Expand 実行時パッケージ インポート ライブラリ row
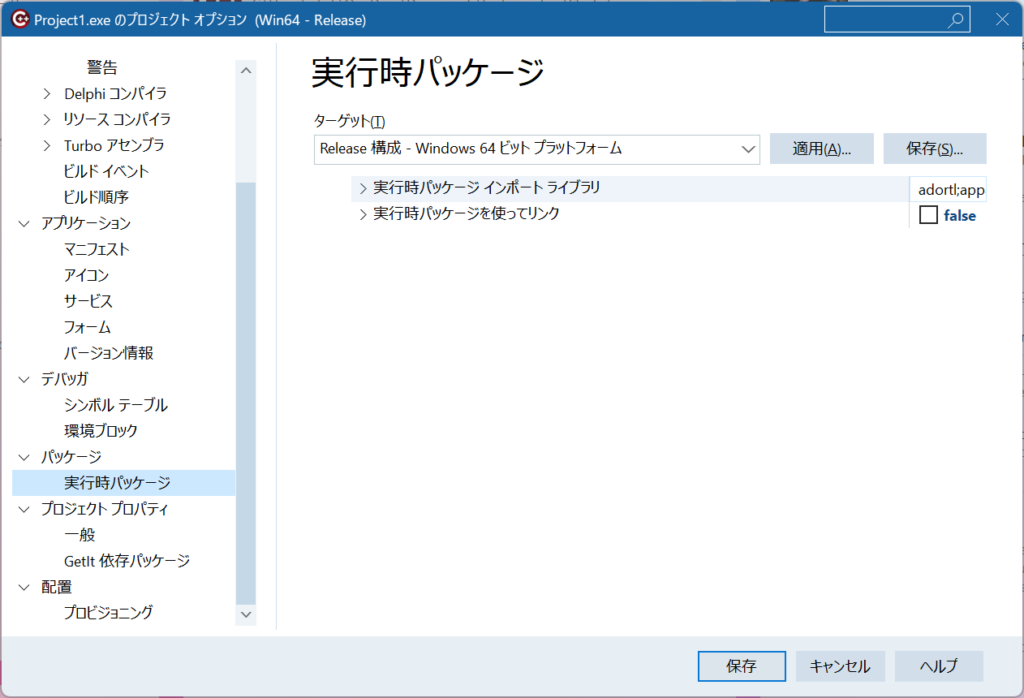The image size is (1024, 698). coord(363,188)
